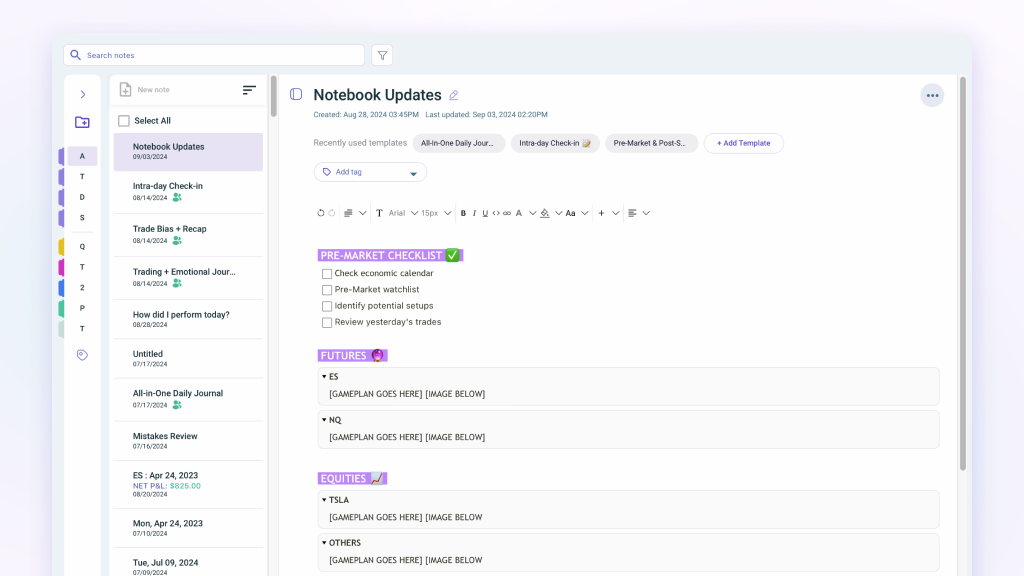Check the Select All checkbox
This screenshot has height=576, width=1024.
click(x=124, y=121)
